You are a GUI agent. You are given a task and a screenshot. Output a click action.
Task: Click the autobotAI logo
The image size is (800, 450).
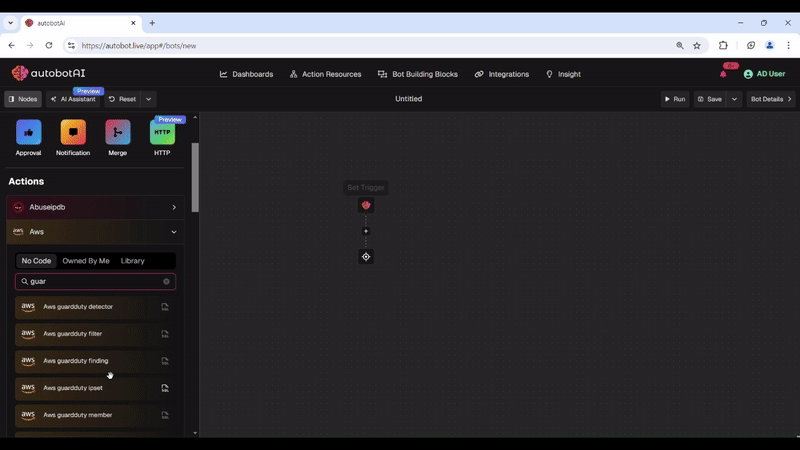(48, 73)
